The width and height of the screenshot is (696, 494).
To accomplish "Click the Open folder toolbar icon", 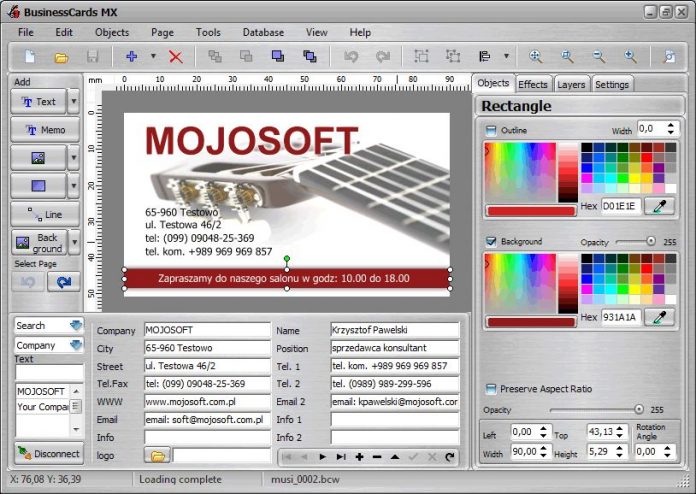I will [61, 57].
